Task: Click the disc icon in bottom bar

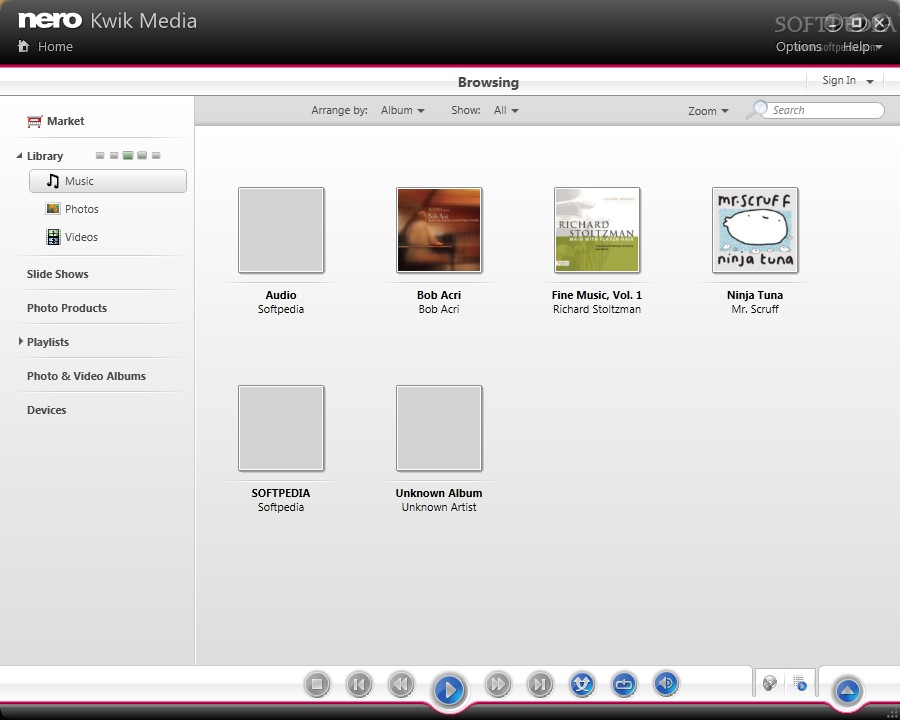Action: coord(770,683)
